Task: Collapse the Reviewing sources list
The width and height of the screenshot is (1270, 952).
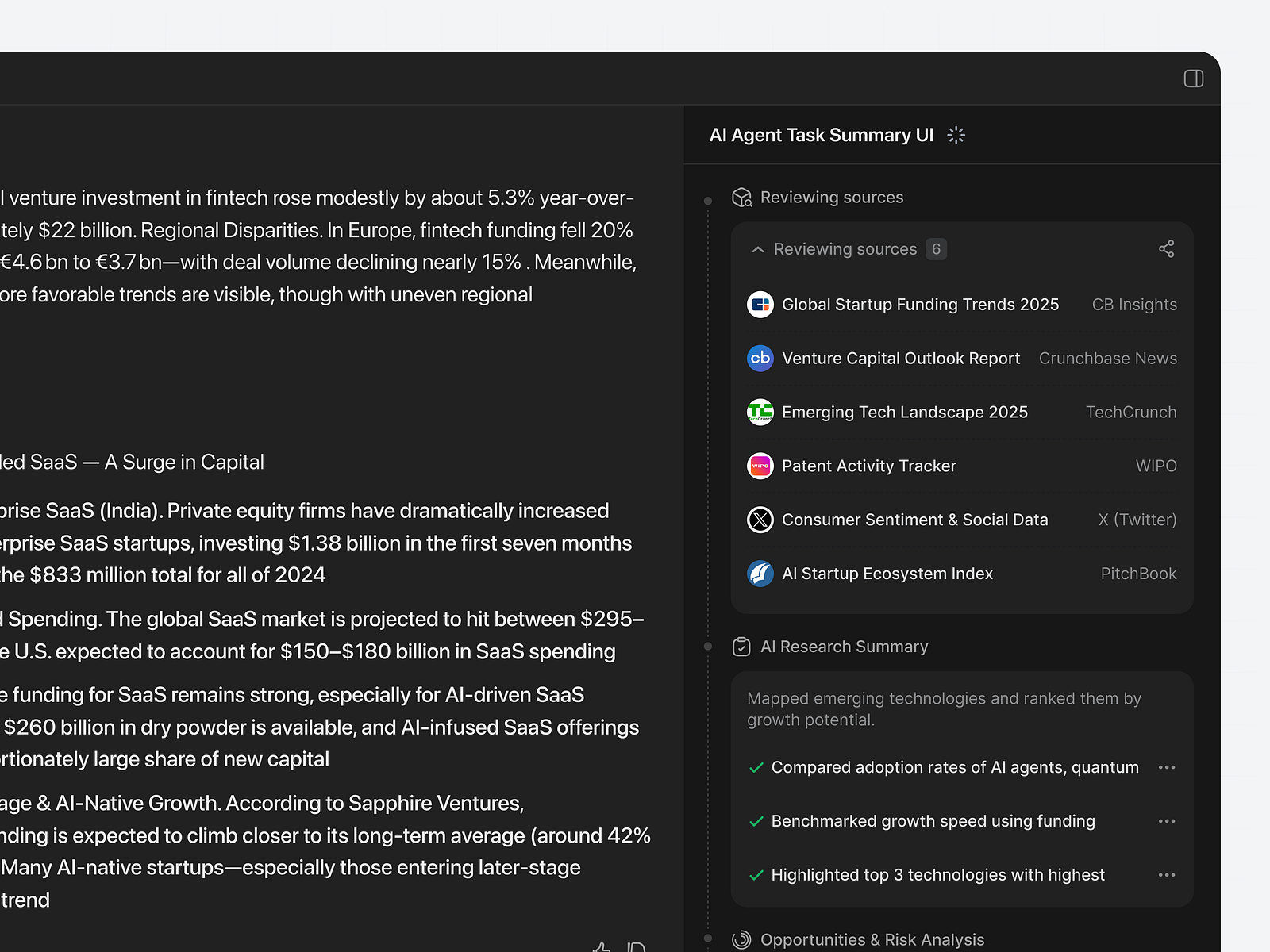Action: (757, 248)
